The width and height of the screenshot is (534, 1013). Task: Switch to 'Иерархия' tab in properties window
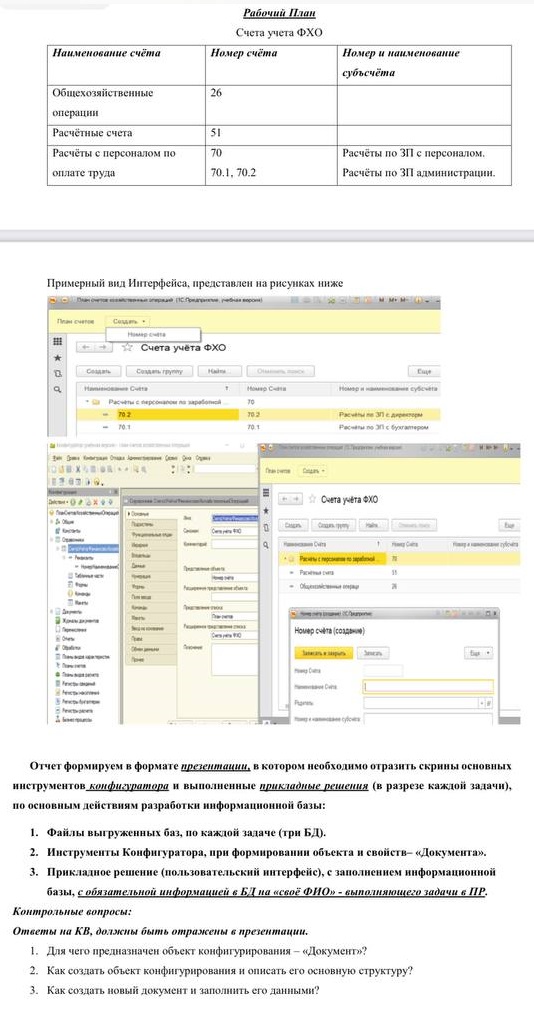pos(149,545)
